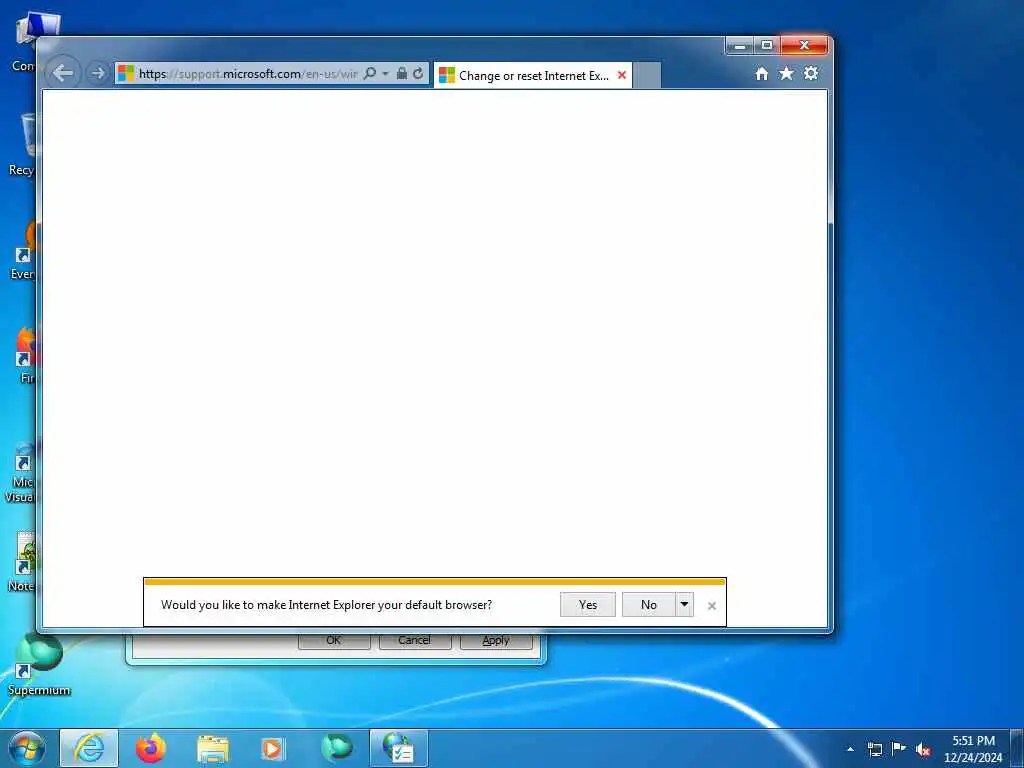Minimize the Internet Explorer window
The image size is (1024, 768).
(740, 46)
